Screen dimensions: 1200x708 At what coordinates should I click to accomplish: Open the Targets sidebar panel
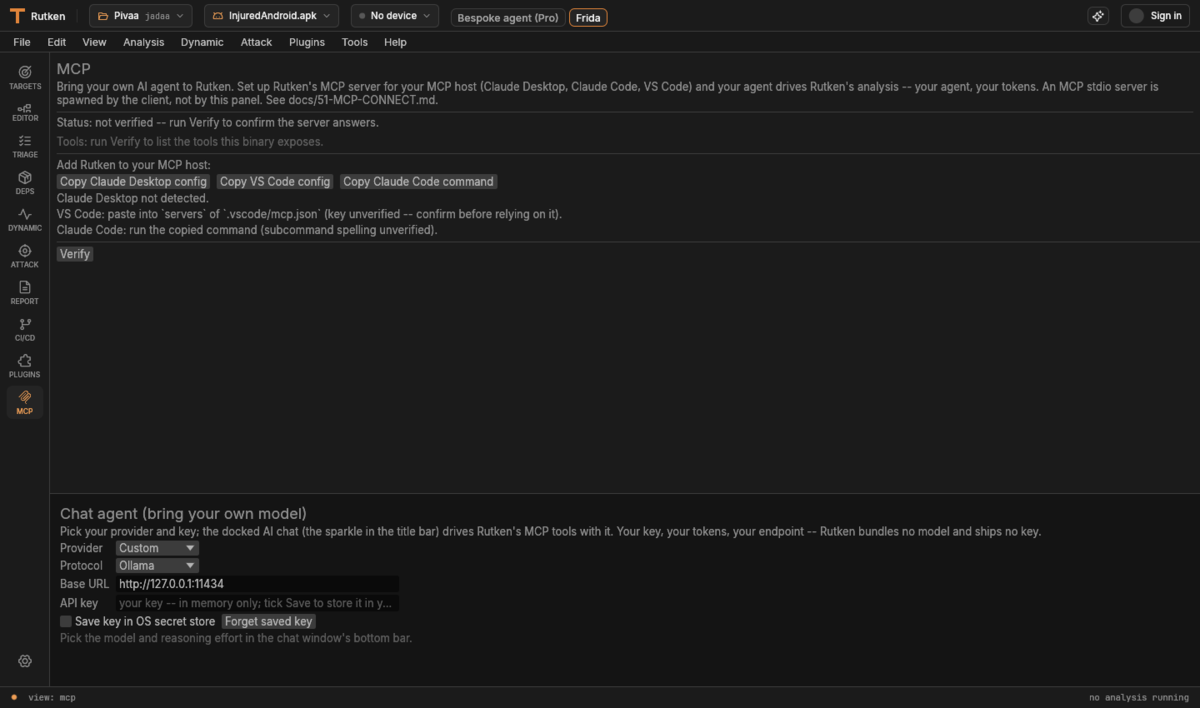[x=25, y=77]
